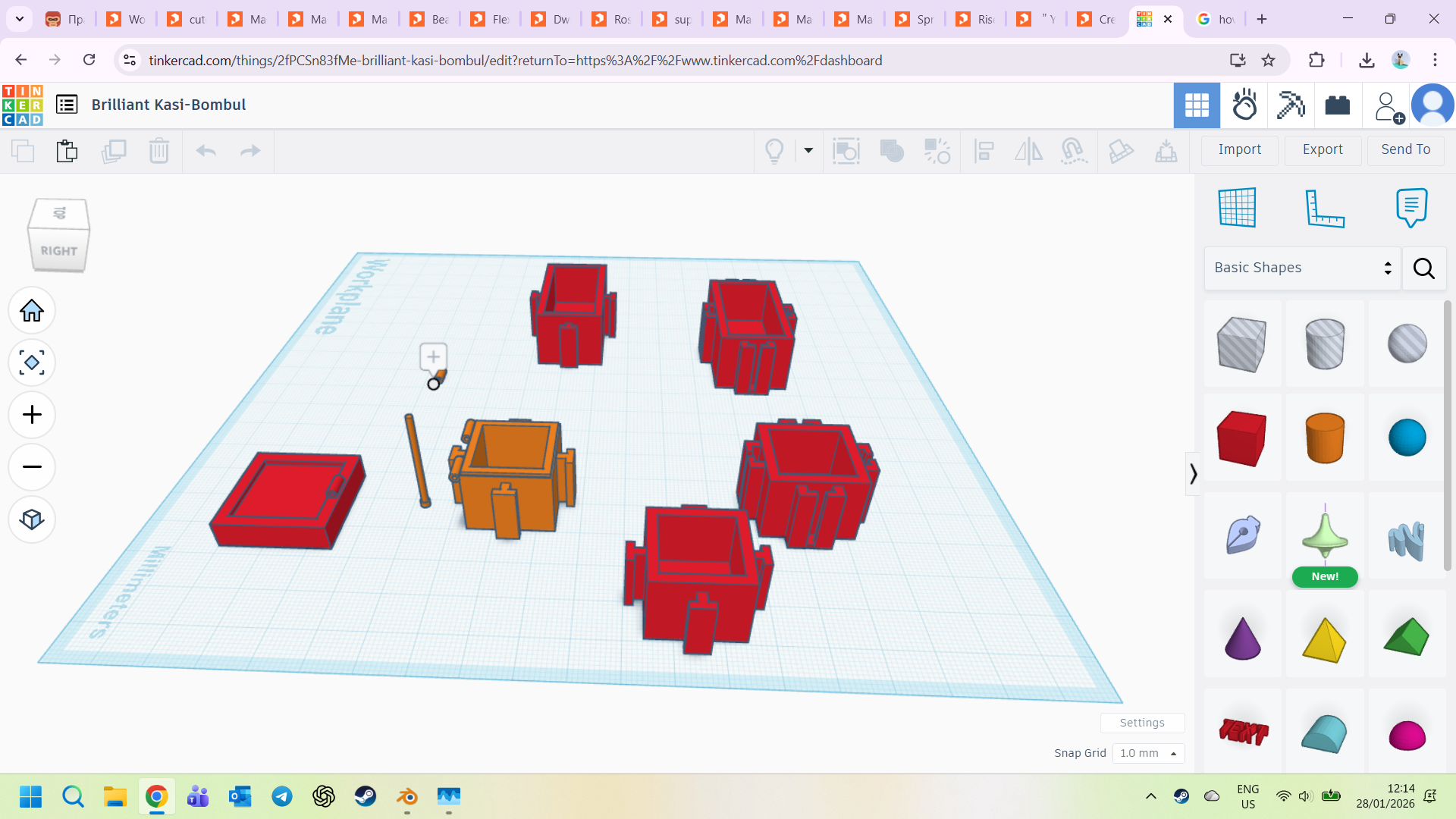The image size is (1456, 819).
Task: Click the RIGHT face of the view cube
Action: [x=59, y=251]
